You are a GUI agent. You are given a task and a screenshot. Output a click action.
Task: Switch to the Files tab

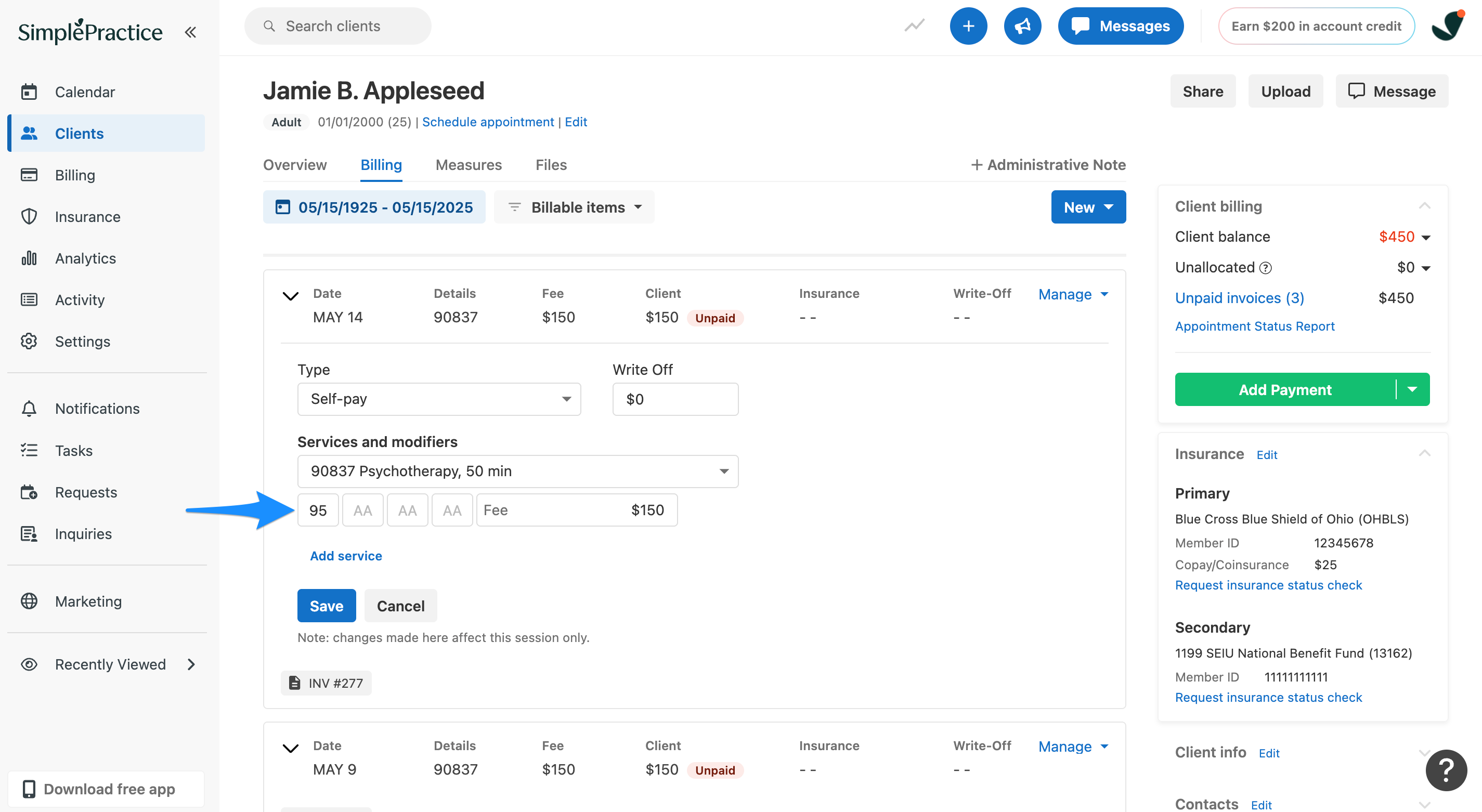click(551, 165)
